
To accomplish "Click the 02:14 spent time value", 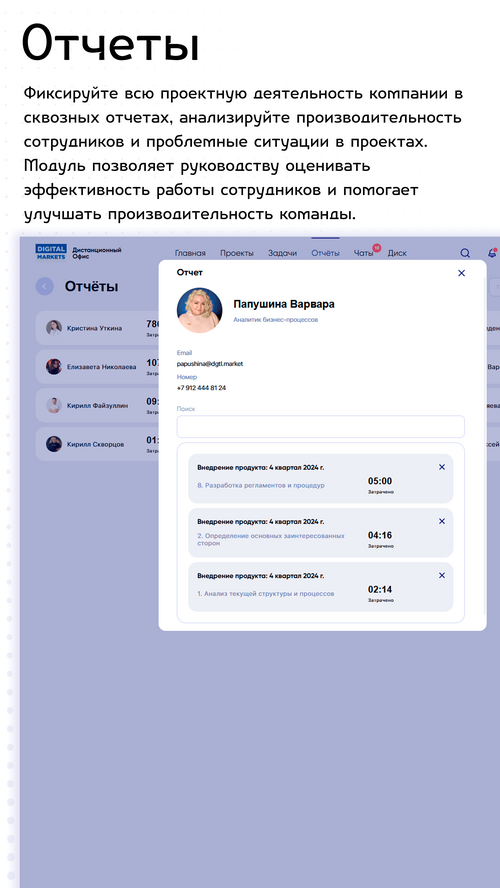I will click(380, 589).
